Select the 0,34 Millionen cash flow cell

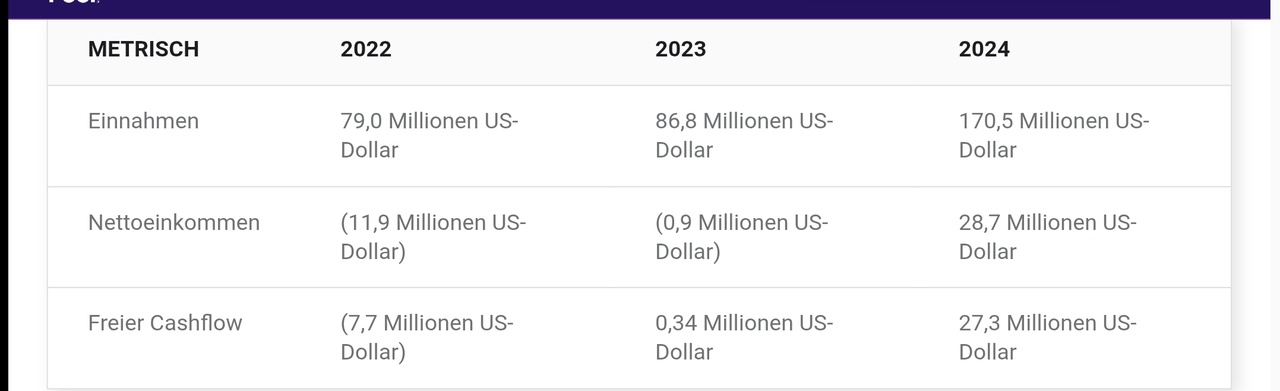745,338
